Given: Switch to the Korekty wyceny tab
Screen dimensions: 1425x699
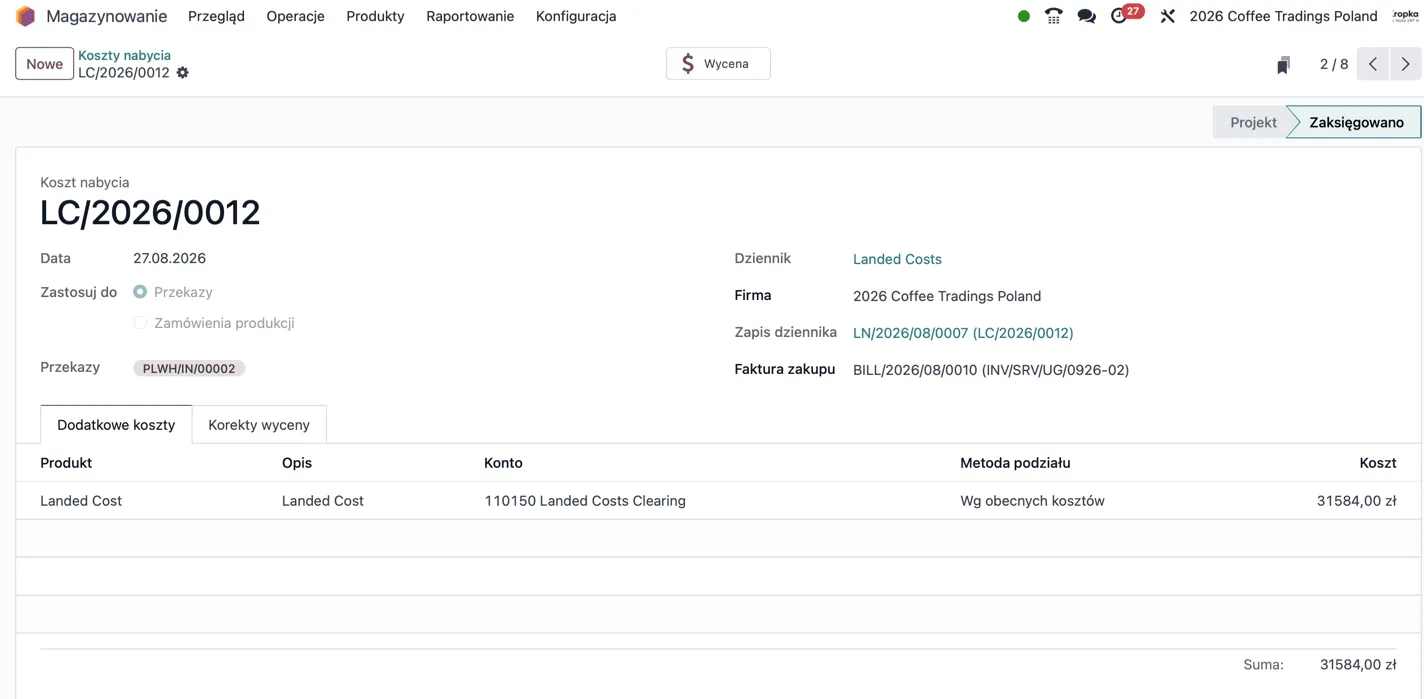Looking at the screenshot, I should [x=259, y=425].
